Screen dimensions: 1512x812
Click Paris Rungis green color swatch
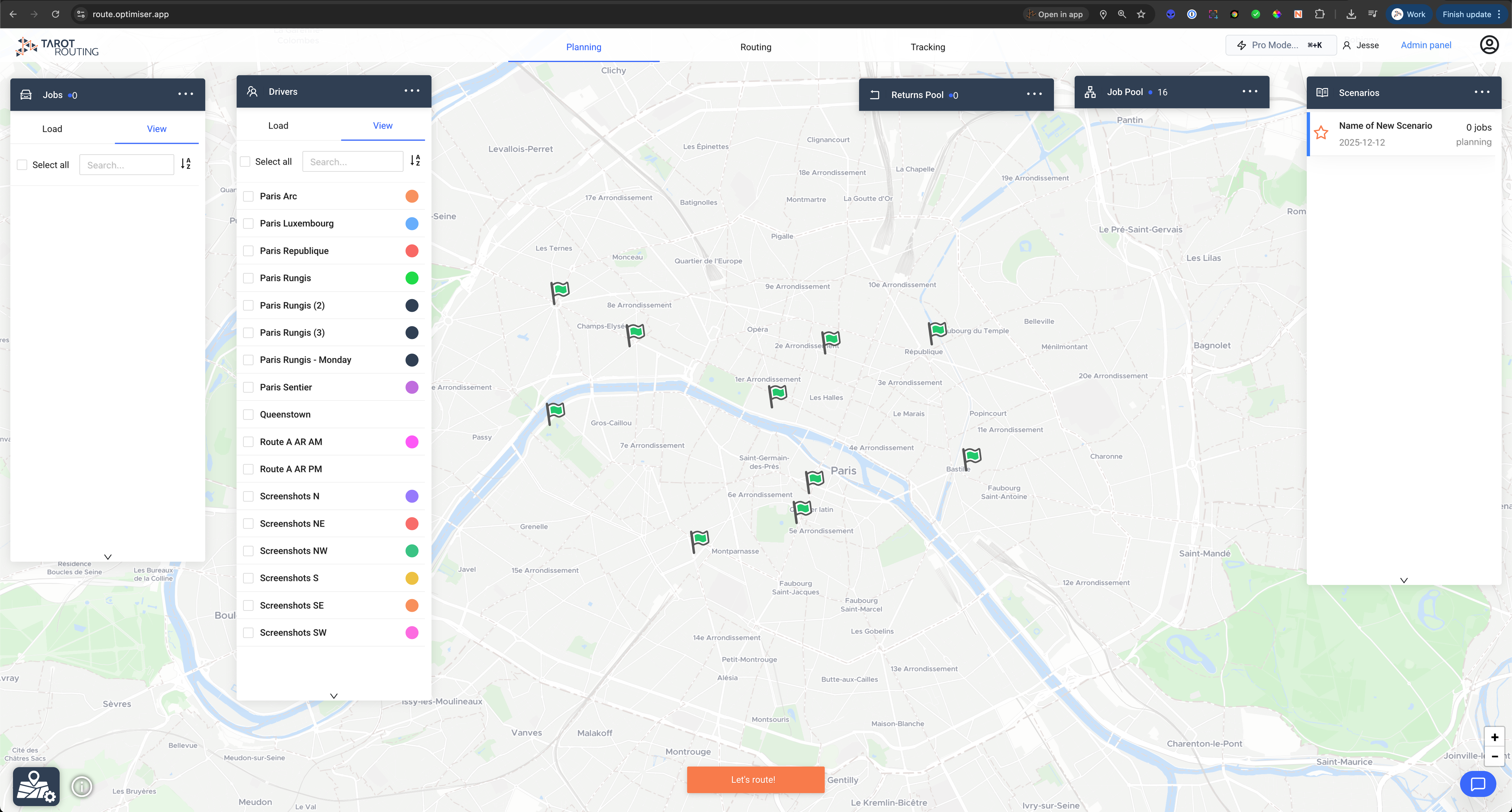(411, 278)
